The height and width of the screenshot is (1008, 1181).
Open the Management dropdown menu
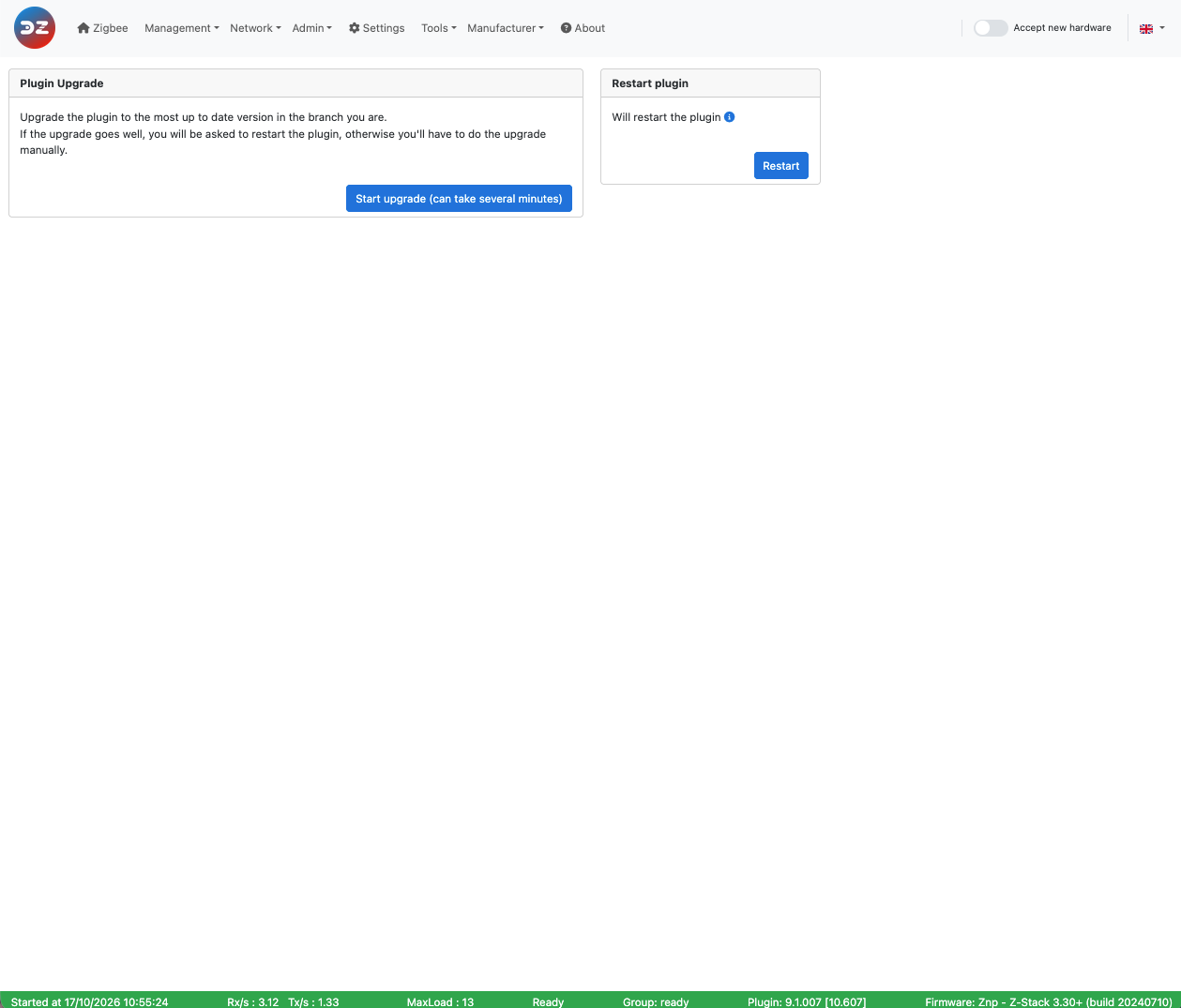coord(182,28)
